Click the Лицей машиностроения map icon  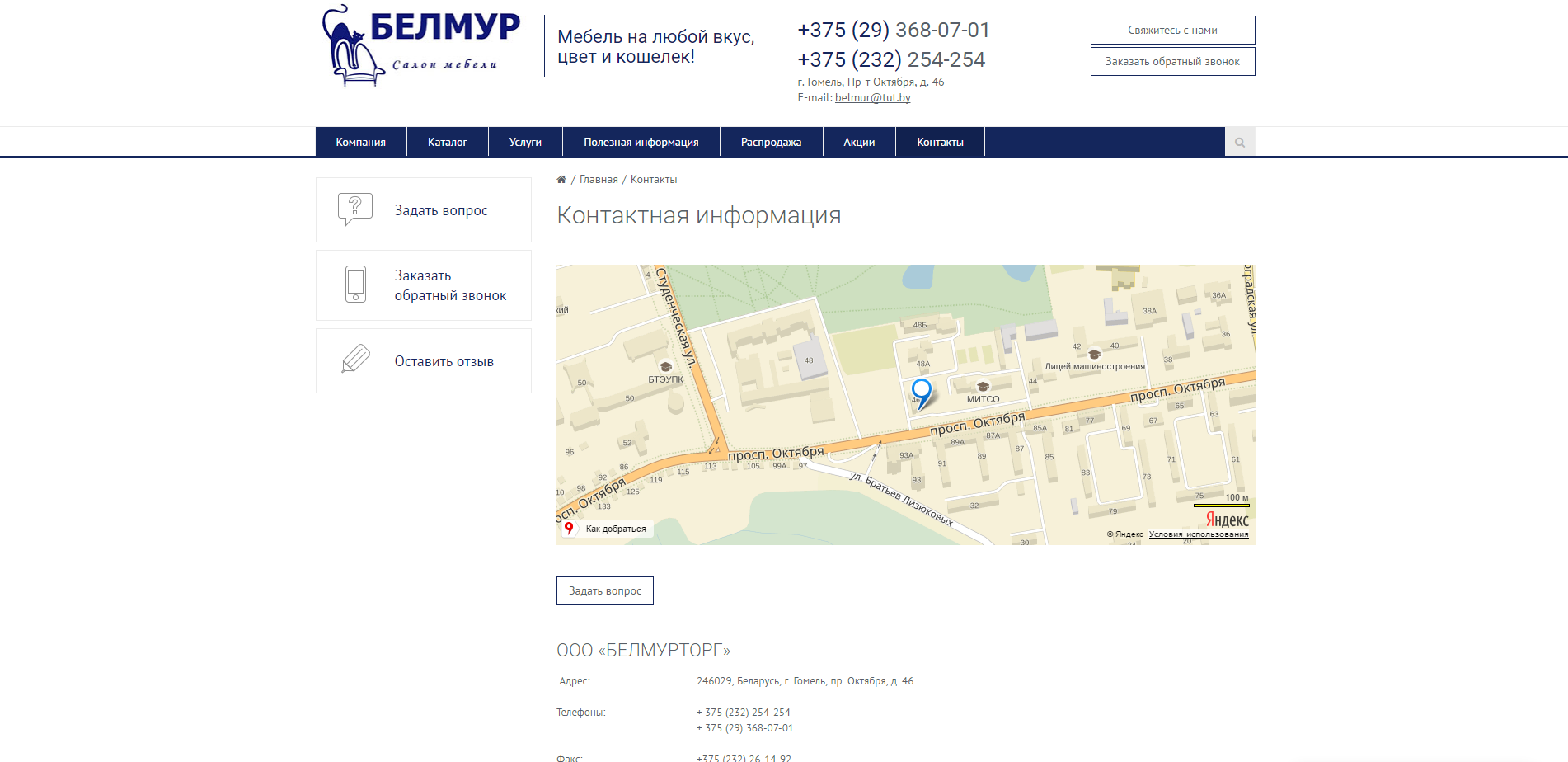coord(1095,355)
